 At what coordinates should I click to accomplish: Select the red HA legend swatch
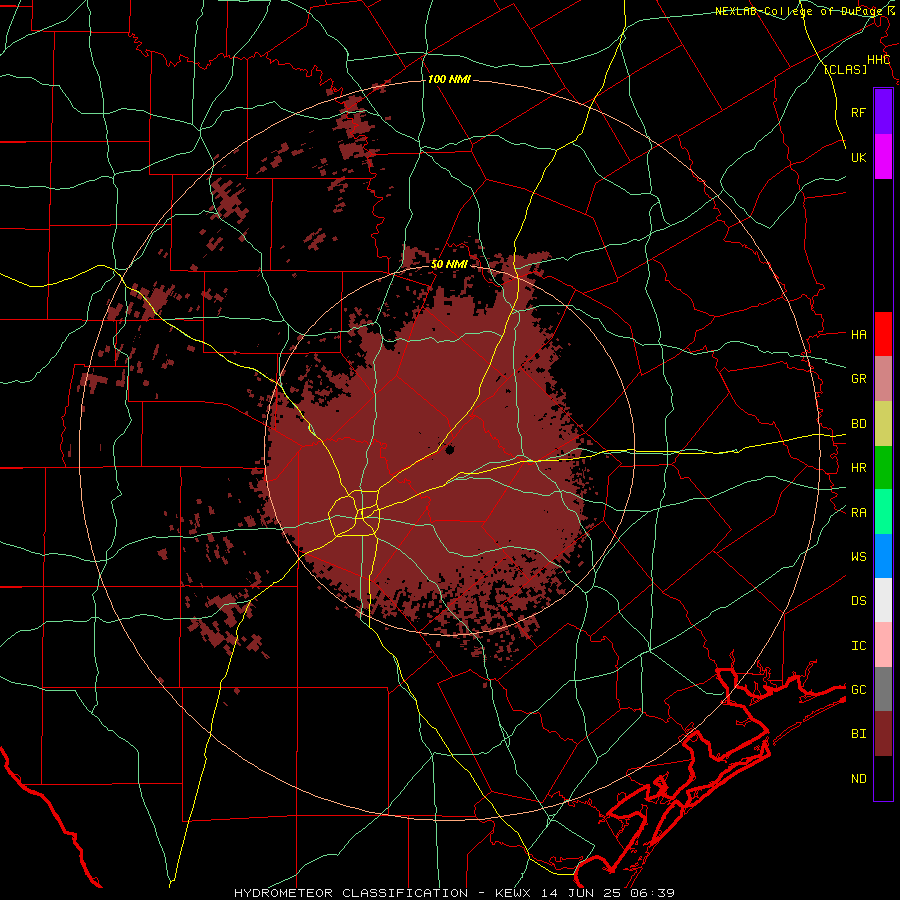point(883,334)
